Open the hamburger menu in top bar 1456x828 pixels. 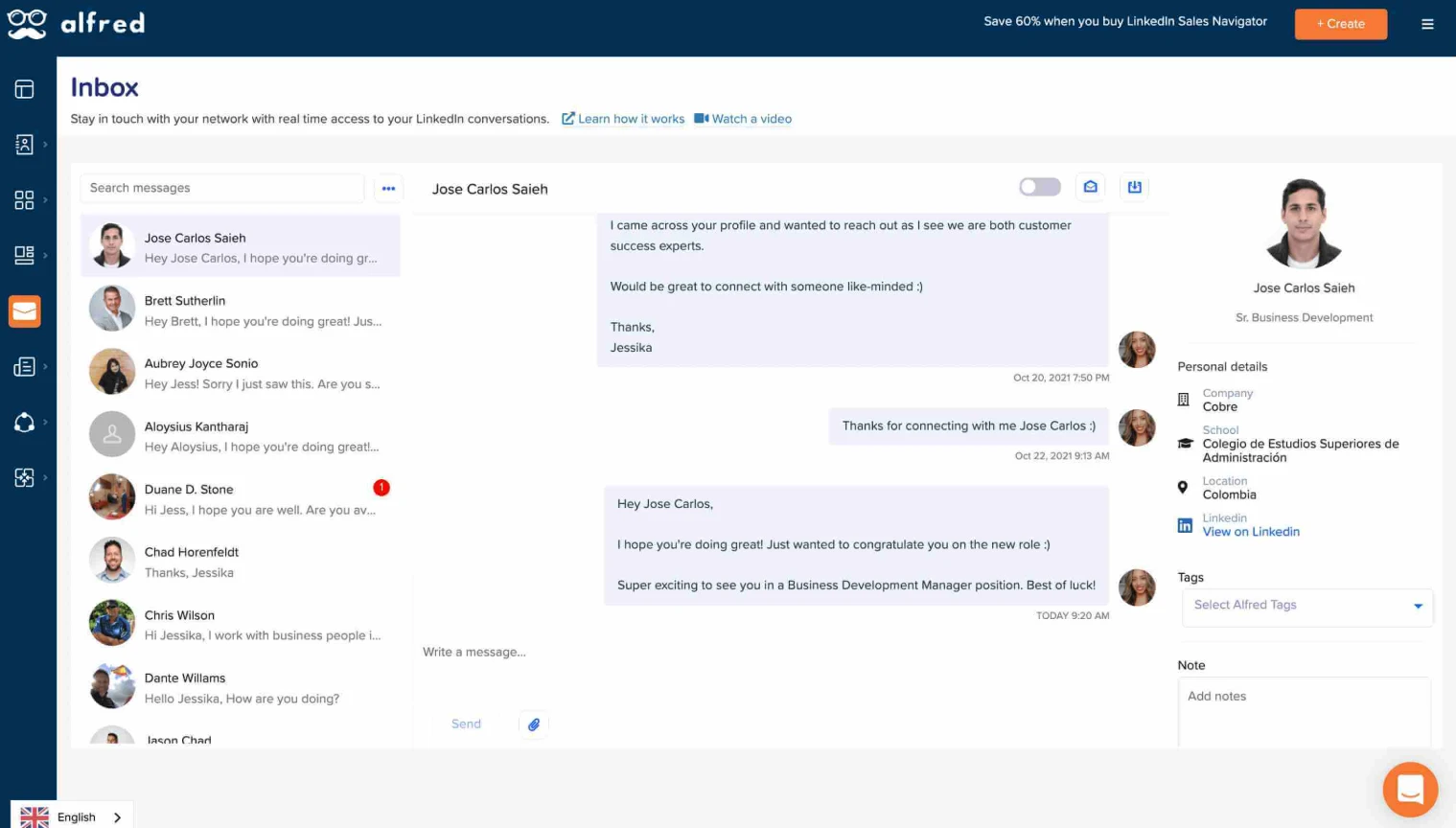[1427, 24]
